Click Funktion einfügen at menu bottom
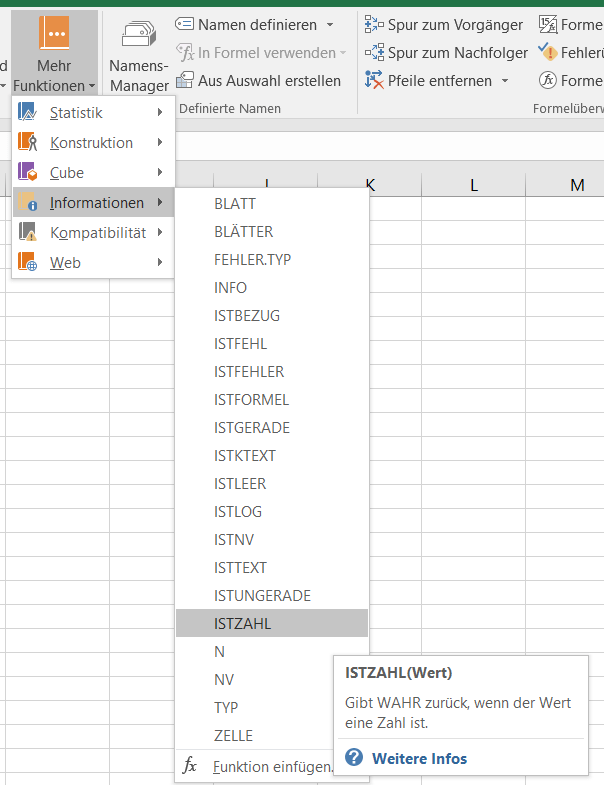The image size is (604, 785). (x=272, y=766)
